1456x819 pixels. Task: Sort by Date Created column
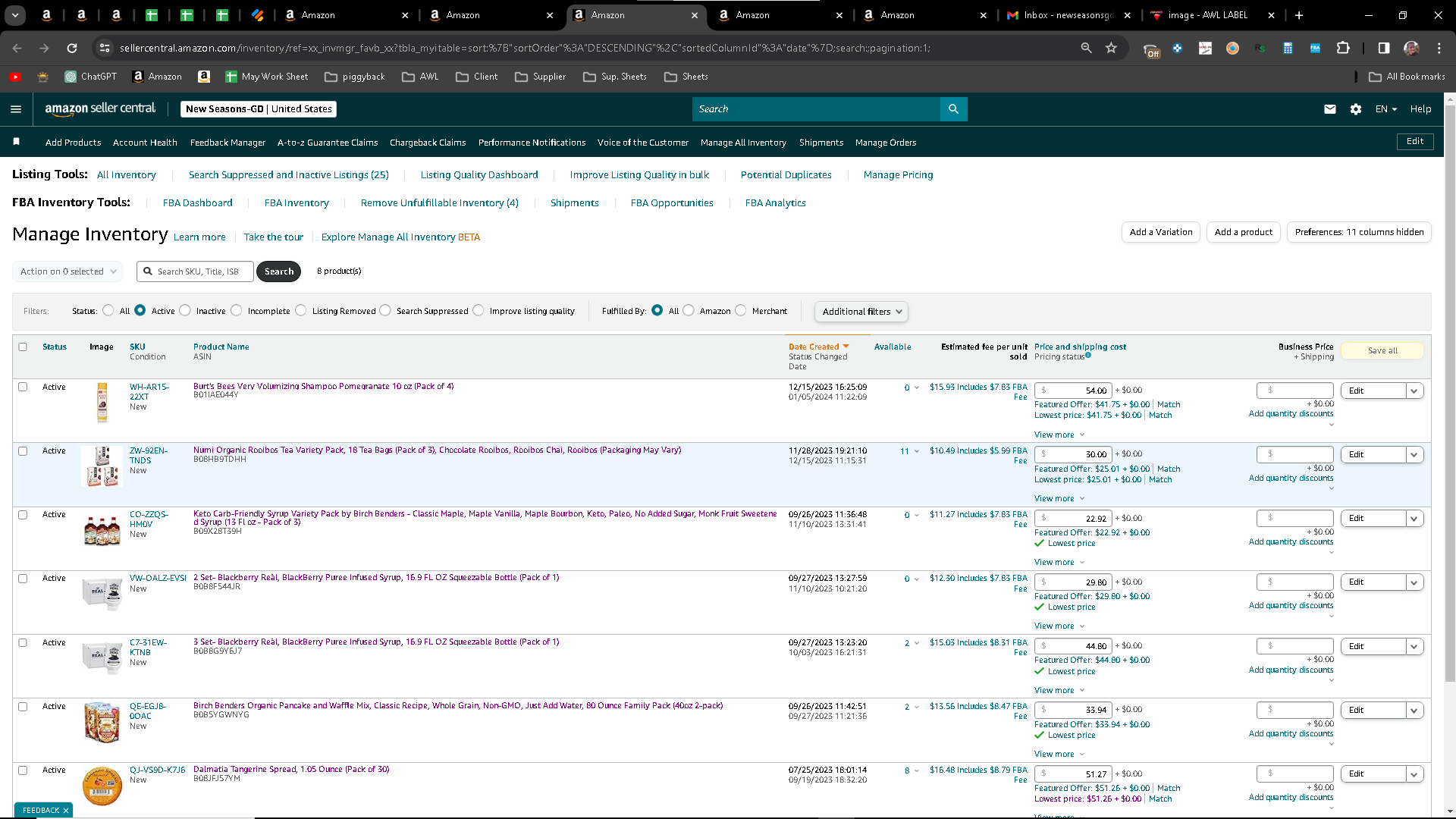818,347
